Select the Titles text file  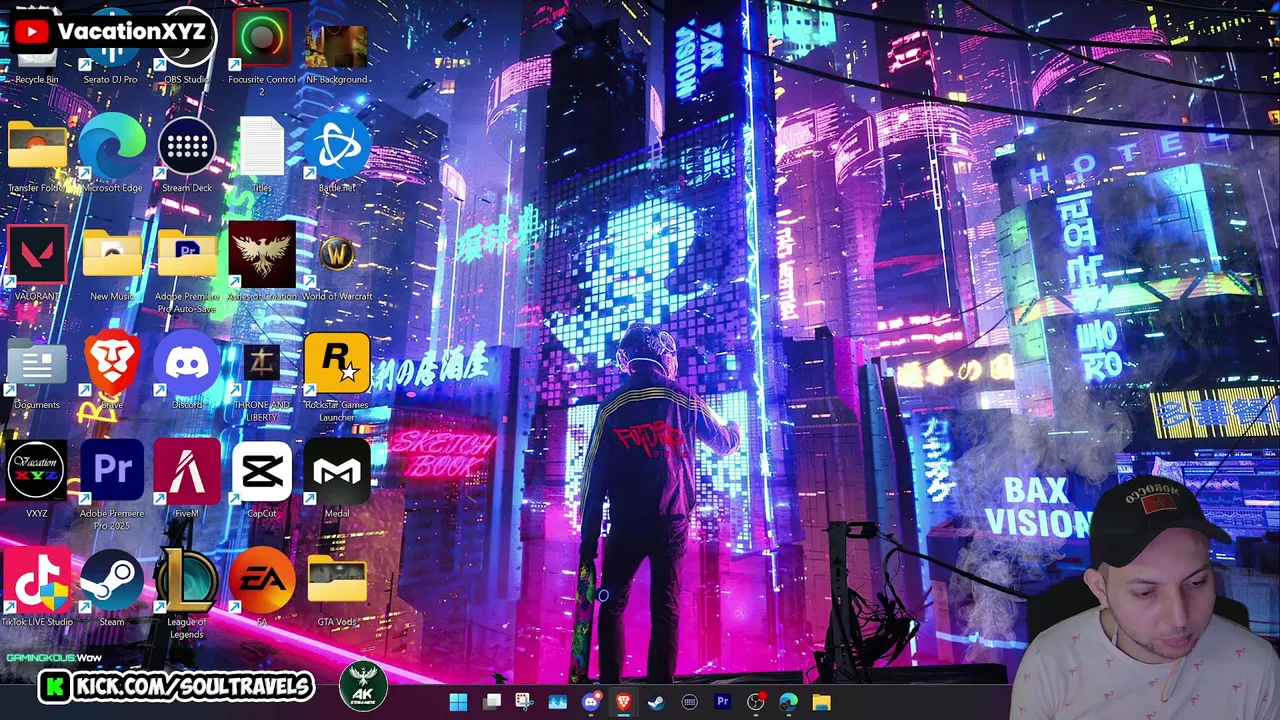[262, 152]
